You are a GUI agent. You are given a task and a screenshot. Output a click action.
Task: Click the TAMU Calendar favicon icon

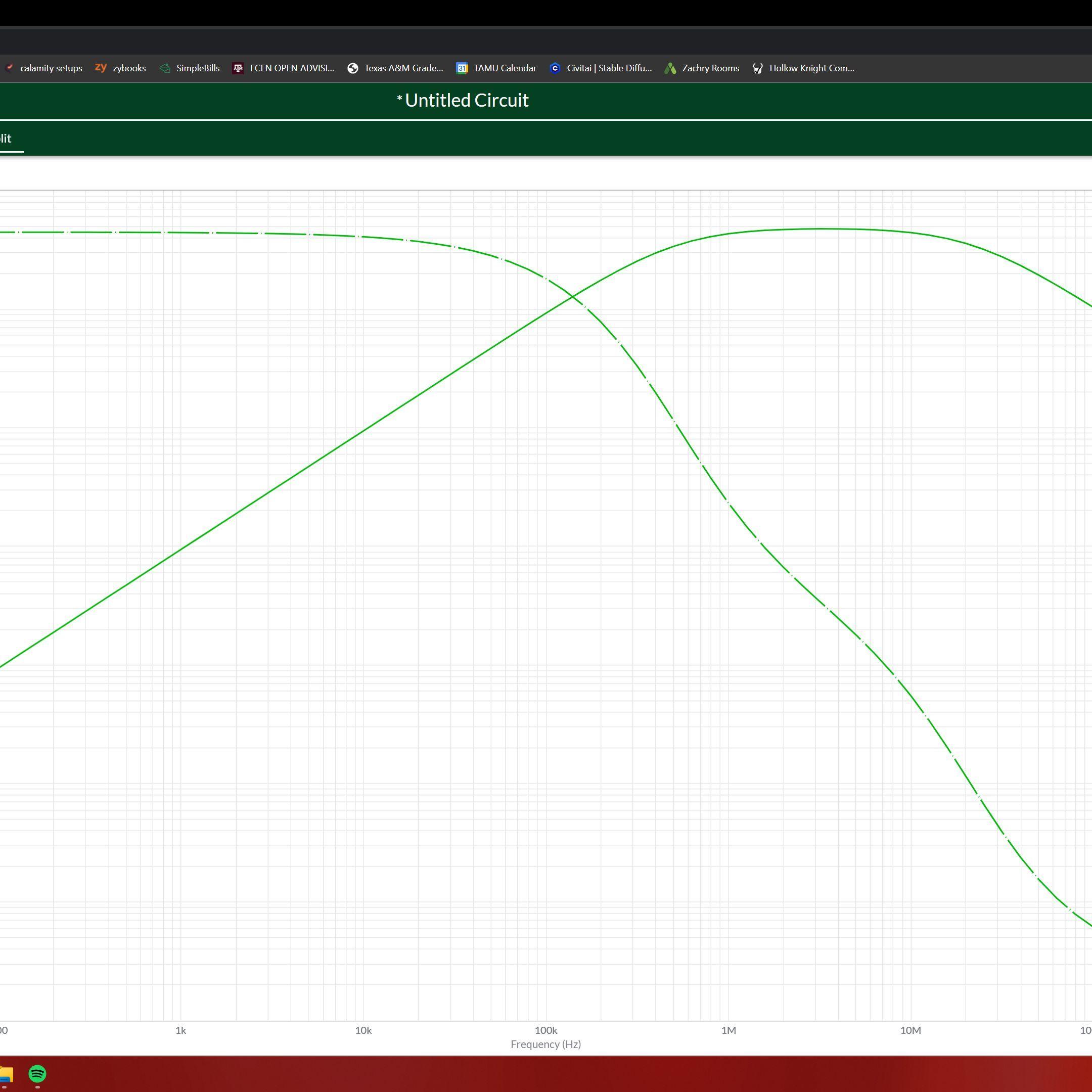click(x=462, y=68)
